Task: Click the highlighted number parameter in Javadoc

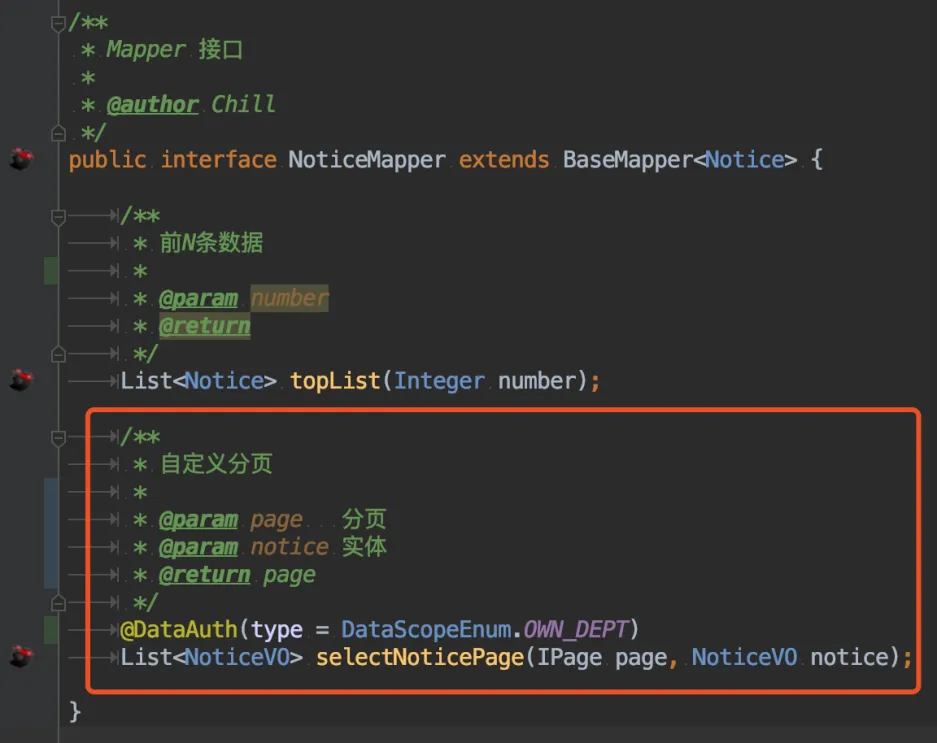Action: (289, 298)
